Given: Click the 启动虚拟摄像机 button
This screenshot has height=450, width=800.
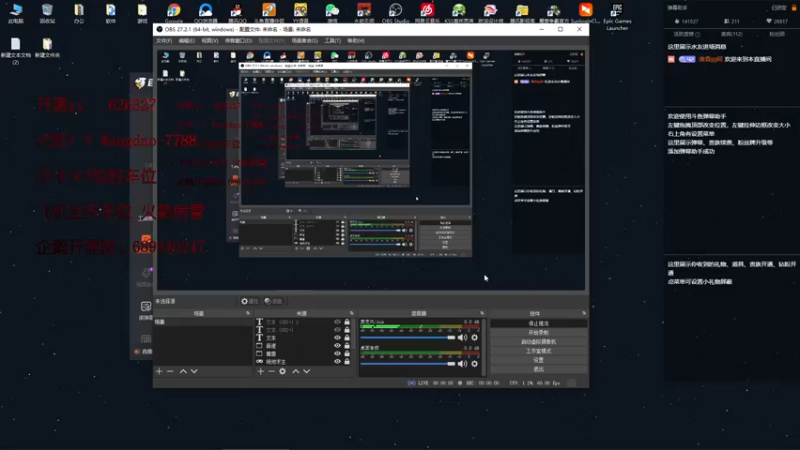Looking at the screenshot, I should point(538,342).
